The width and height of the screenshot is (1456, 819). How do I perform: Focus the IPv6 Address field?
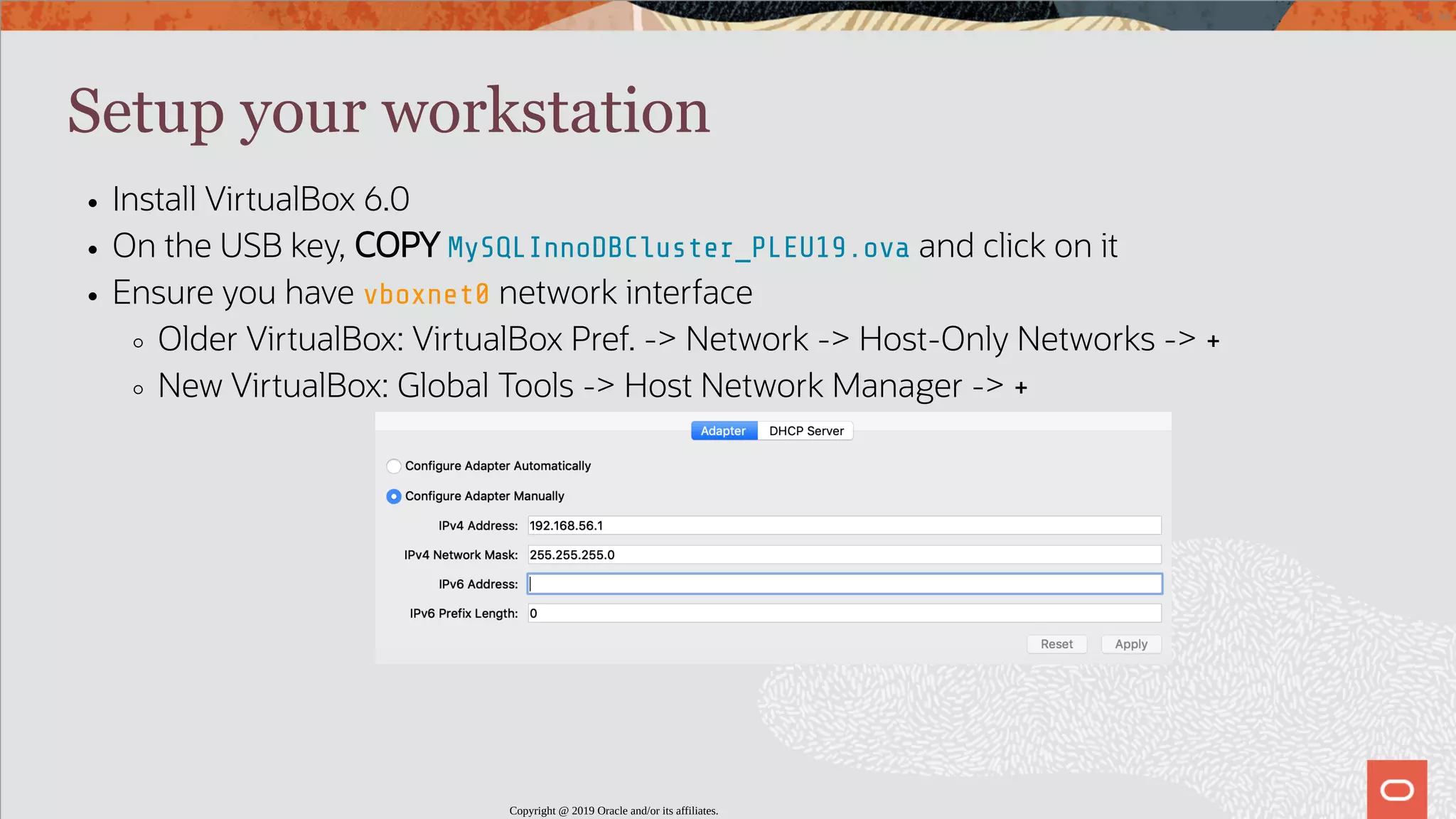(x=845, y=584)
